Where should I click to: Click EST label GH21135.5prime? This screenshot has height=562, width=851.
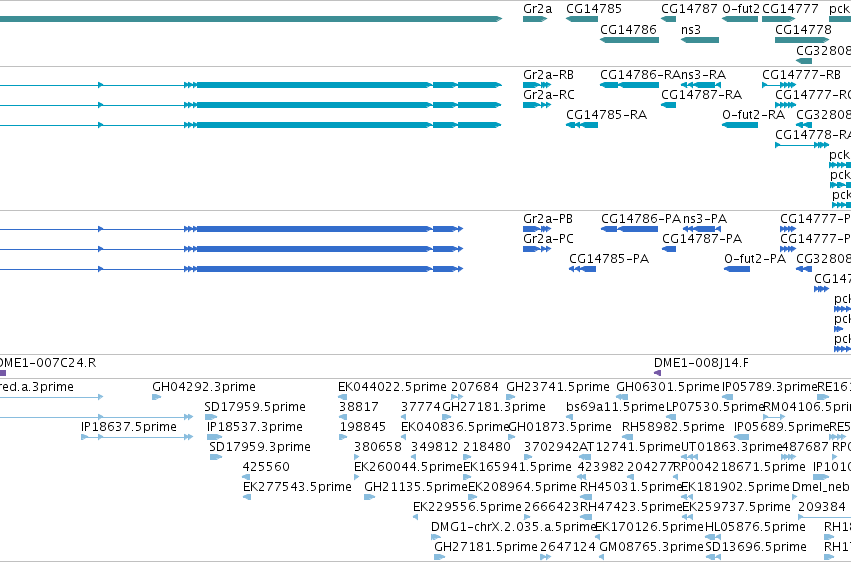coord(416,488)
